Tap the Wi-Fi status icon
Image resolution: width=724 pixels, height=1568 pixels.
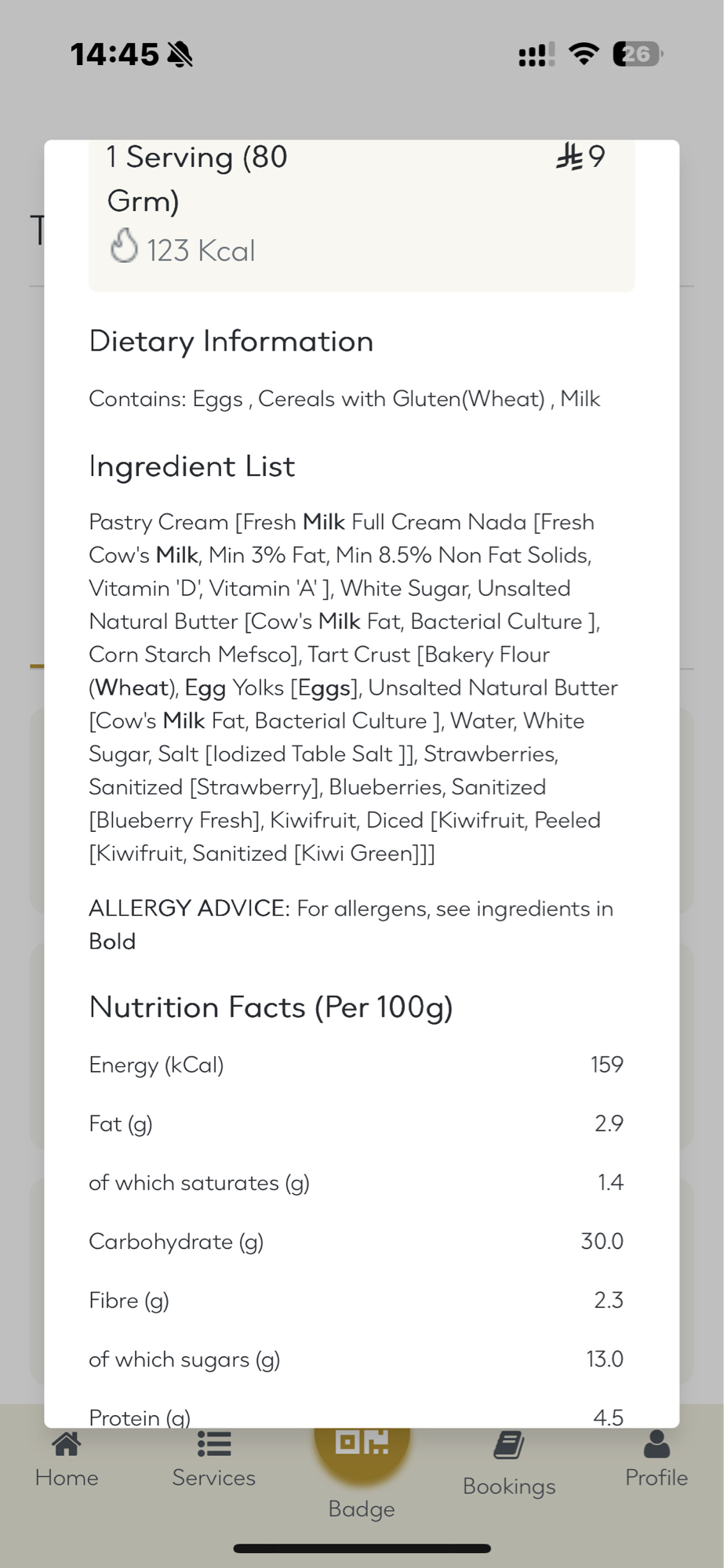pos(584,54)
